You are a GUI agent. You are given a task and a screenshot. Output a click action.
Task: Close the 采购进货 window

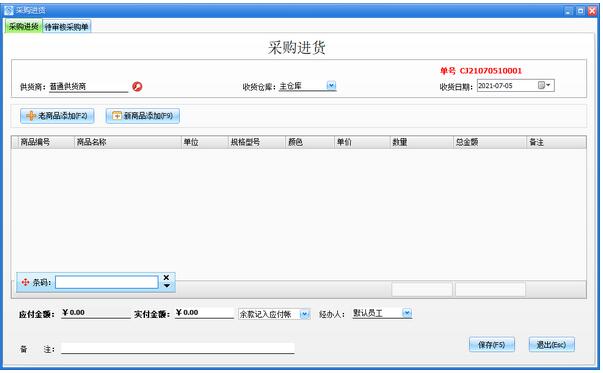592,11
